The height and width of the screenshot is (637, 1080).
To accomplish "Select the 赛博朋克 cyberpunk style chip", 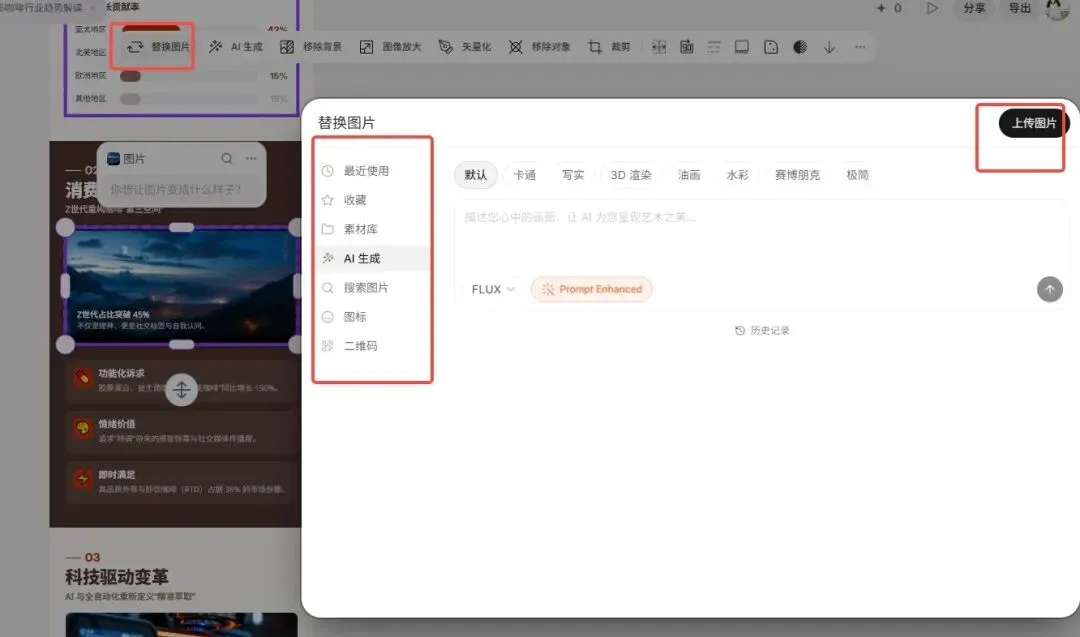I will pos(797,175).
